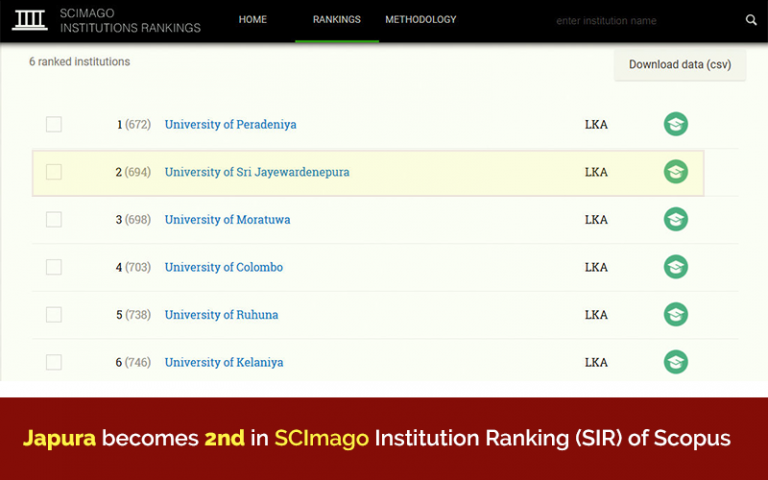Click University of Peradeniya's green graduation cap icon

[x=676, y=125]
